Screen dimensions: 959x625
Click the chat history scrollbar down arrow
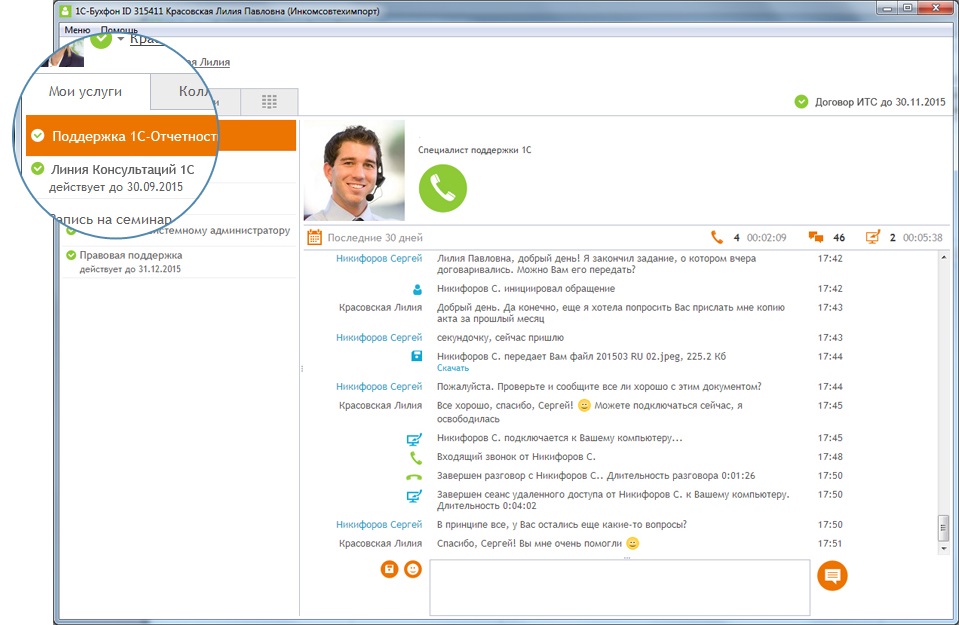point(944,549)
